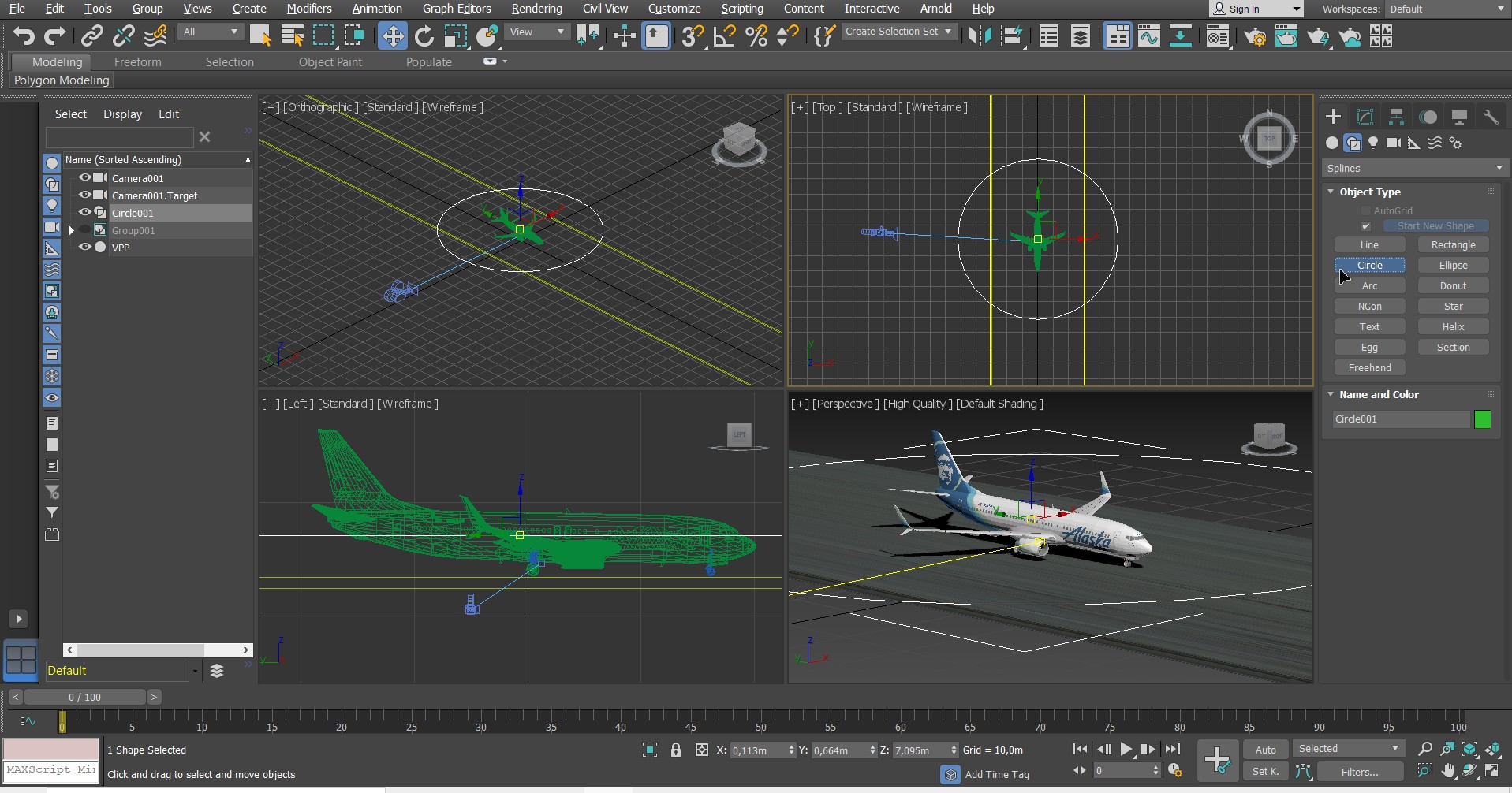The image size is (1512, 793).
Task: Open the Modifiers menu
Action: pos(309,9)
